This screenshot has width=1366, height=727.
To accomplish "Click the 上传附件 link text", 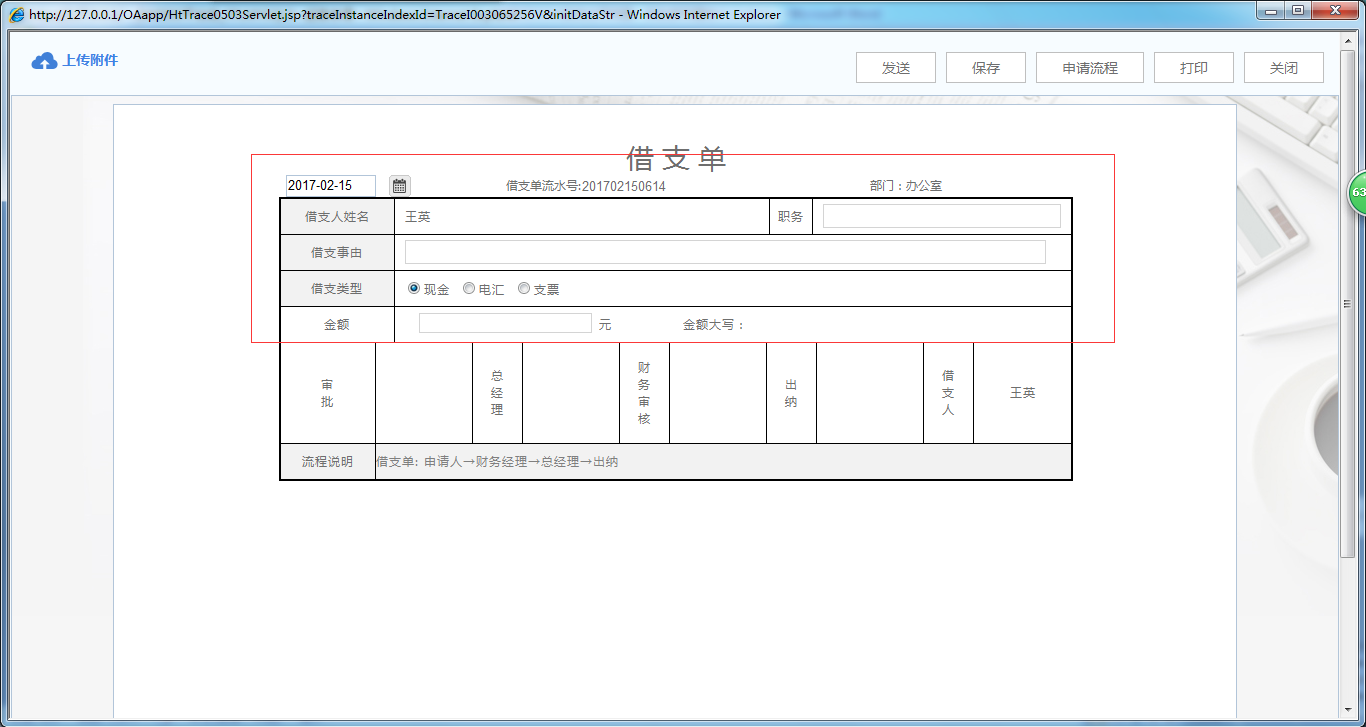I will (x=88, y=60).
